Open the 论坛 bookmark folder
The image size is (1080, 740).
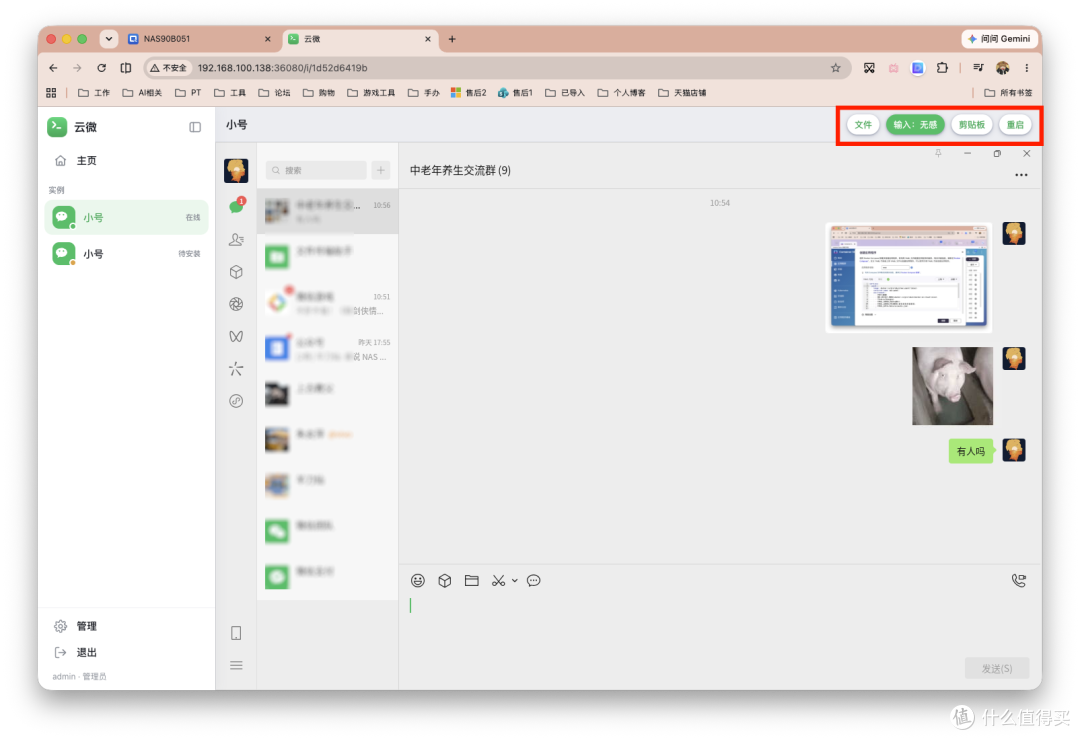tap(274, 92)
